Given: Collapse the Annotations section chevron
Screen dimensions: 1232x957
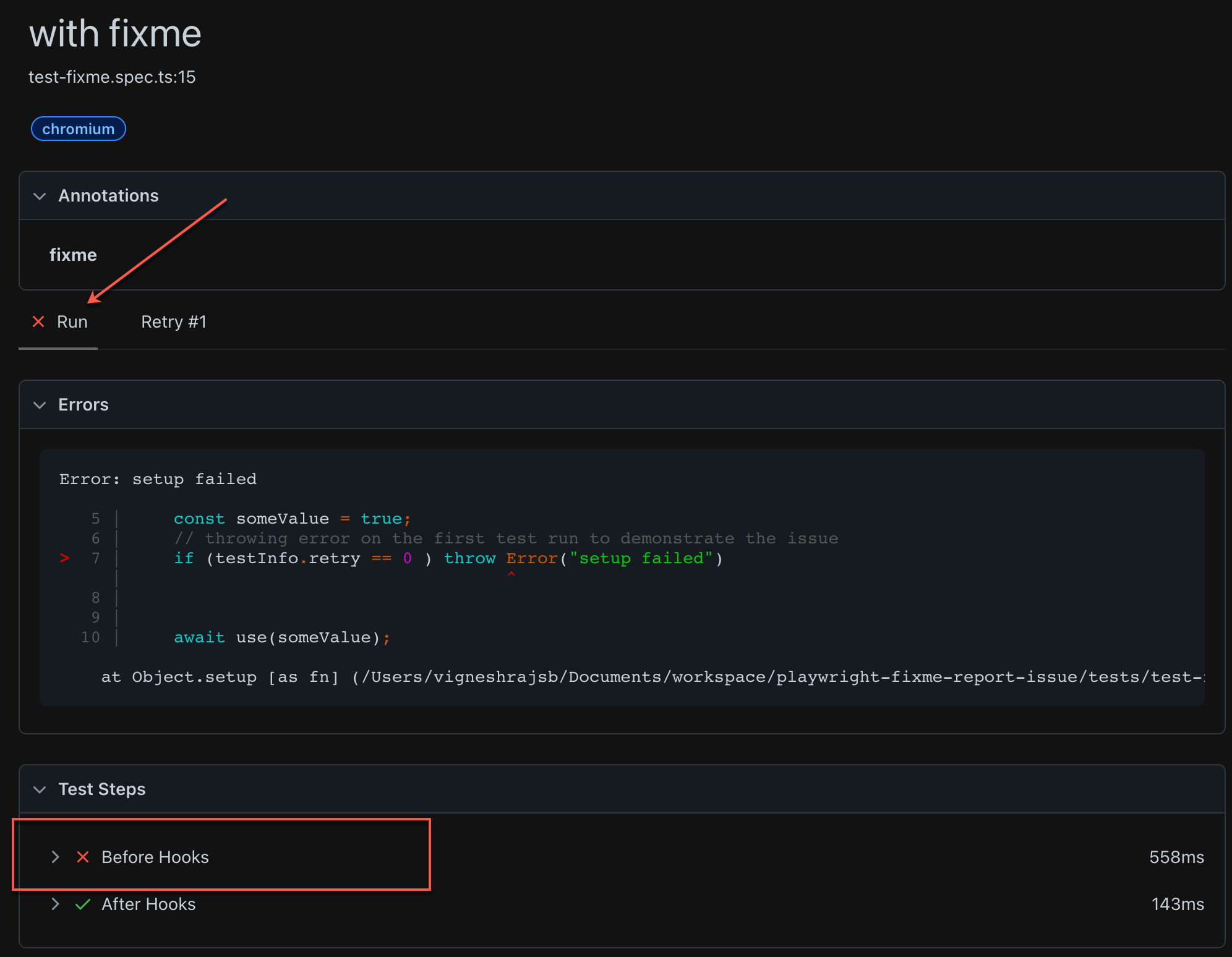Looking at the screenshot, I should (40, 196).
